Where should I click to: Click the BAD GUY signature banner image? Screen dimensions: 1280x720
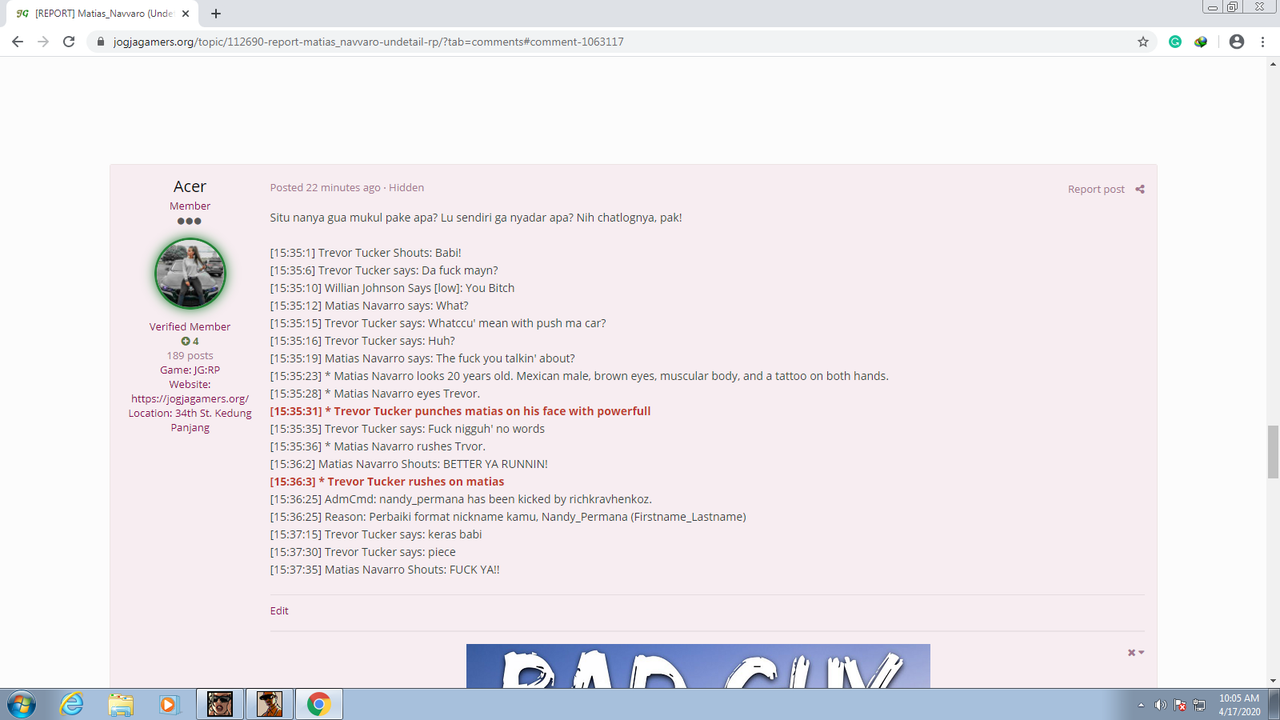pyautogui.click(x=698, y=666)
